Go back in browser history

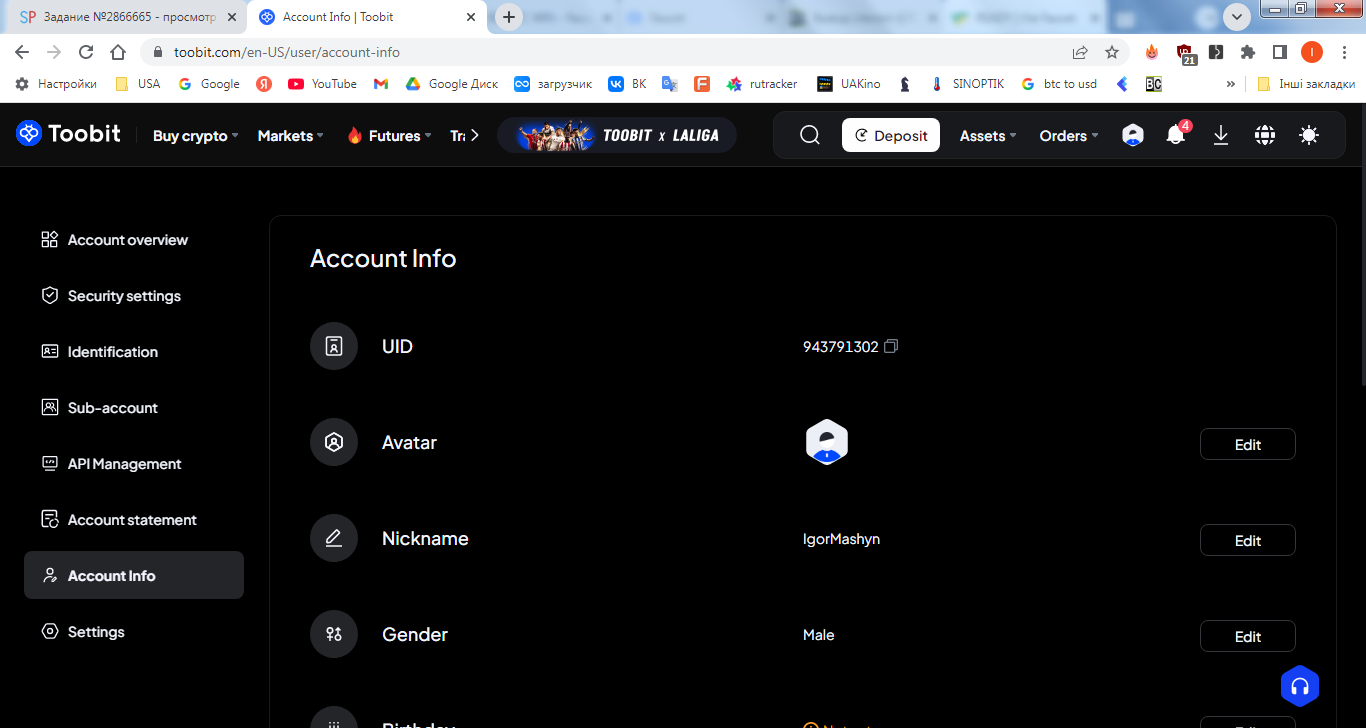click(x=22, y=52)
